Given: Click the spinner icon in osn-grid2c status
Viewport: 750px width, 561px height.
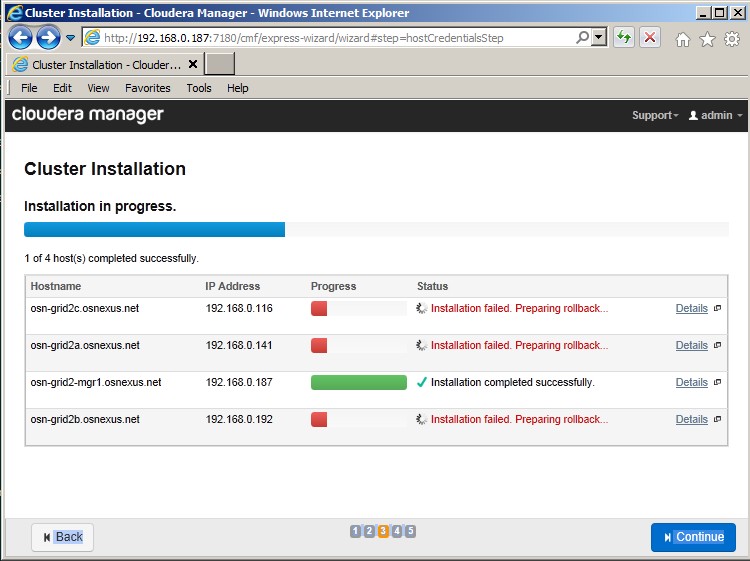Looking at the screenshot, I should [421, 308].
